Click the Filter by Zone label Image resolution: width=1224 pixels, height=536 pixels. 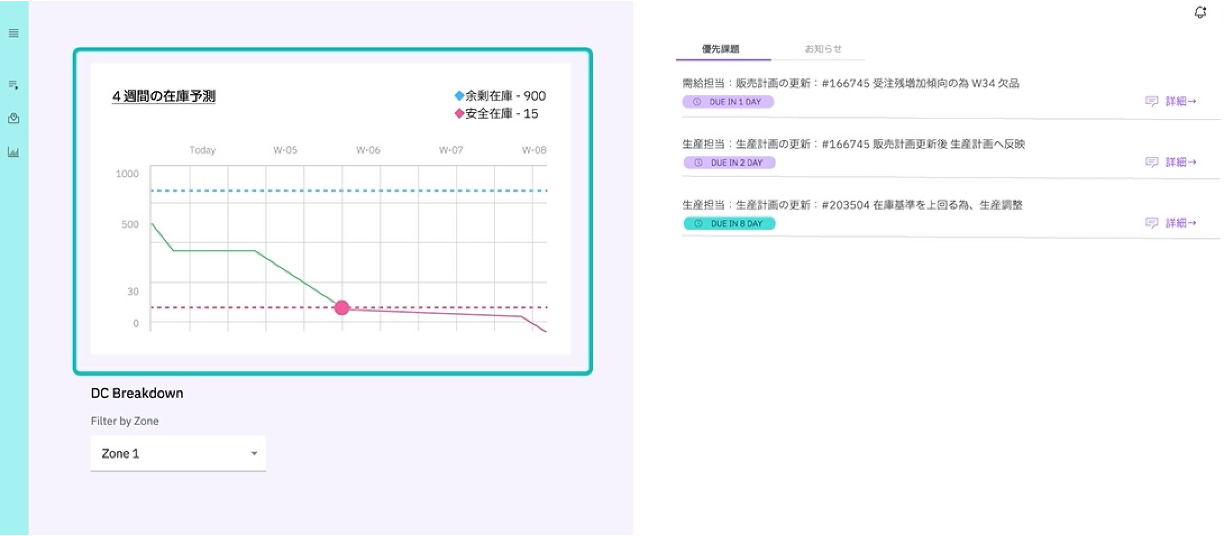tap(125, 421)
